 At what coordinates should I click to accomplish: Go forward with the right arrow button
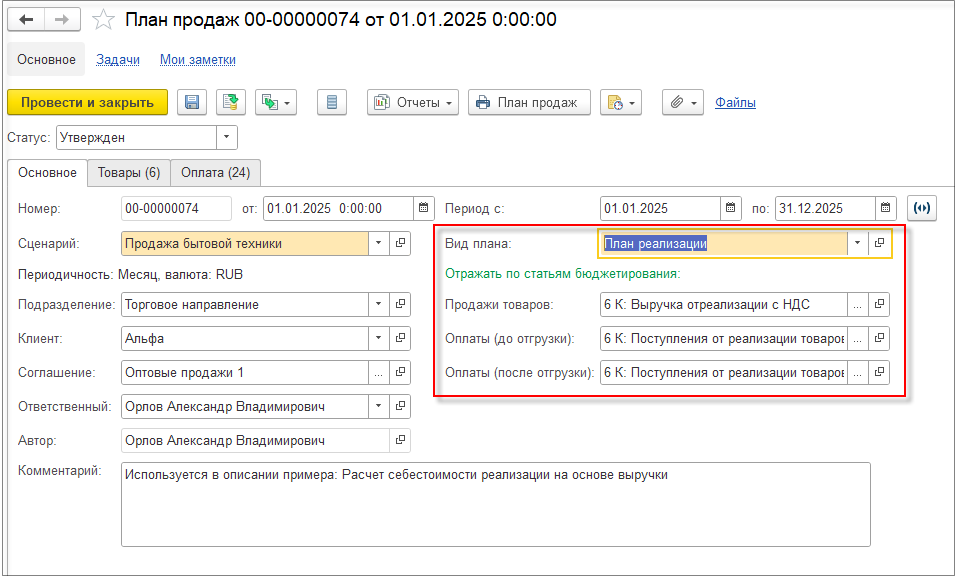point(62,20)
